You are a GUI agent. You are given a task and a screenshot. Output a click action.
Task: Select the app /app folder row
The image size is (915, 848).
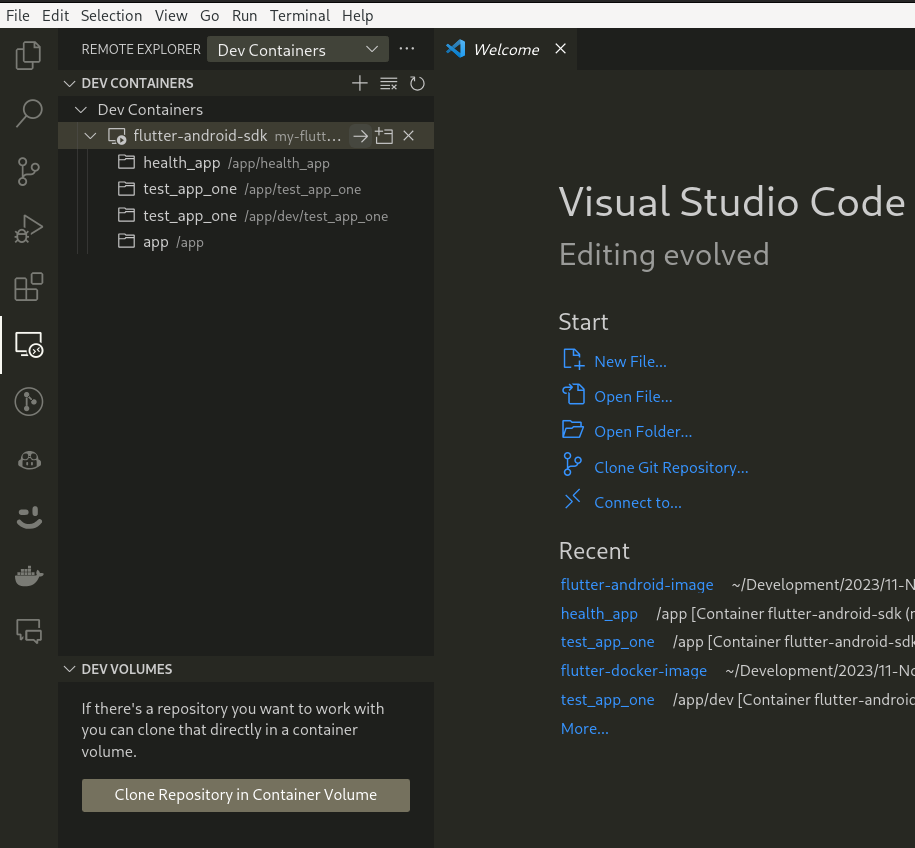[x=246, y=242]
